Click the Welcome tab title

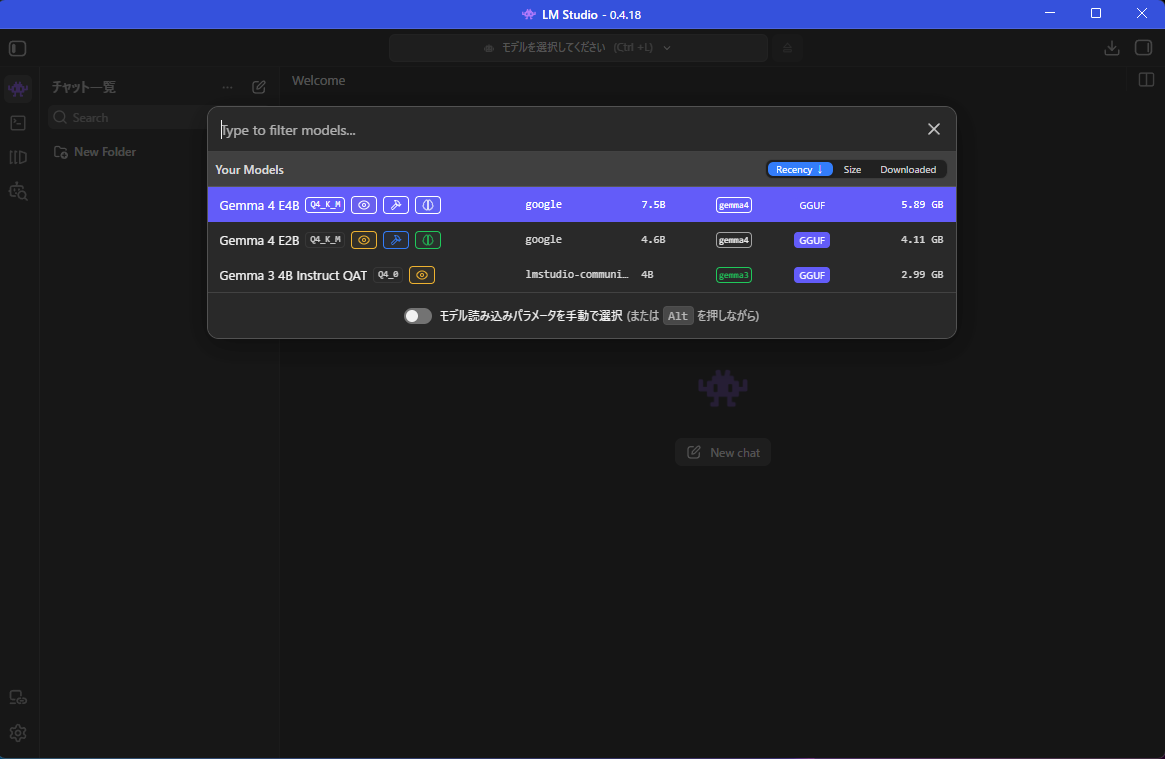coord(318,80)
